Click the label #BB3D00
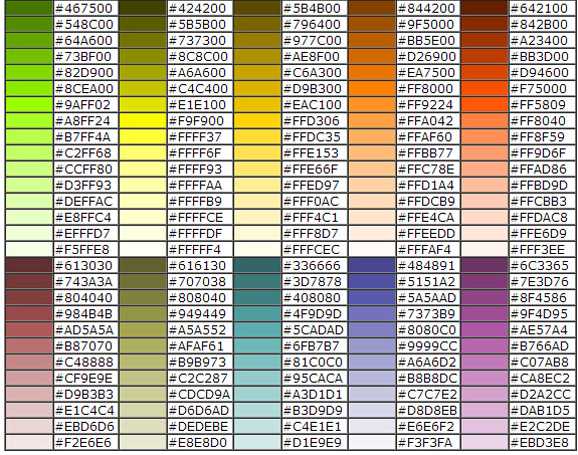Image resolution: width=578 pixels, height=455 pixels. click(539, 56)
